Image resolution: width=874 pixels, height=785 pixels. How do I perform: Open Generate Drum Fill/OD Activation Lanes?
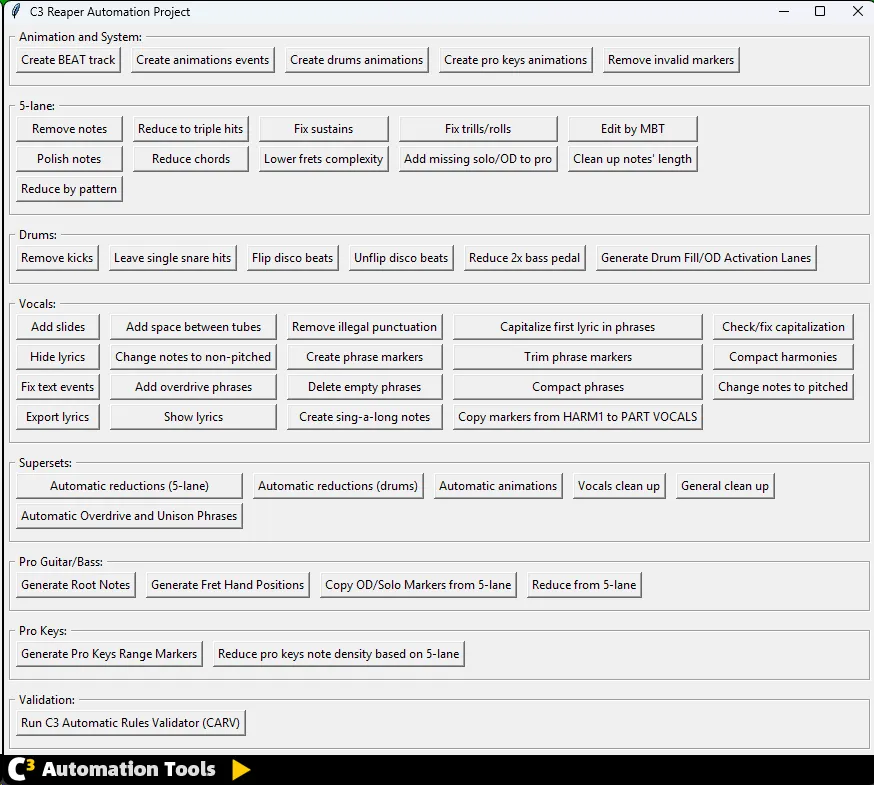[x=706, y=258]
